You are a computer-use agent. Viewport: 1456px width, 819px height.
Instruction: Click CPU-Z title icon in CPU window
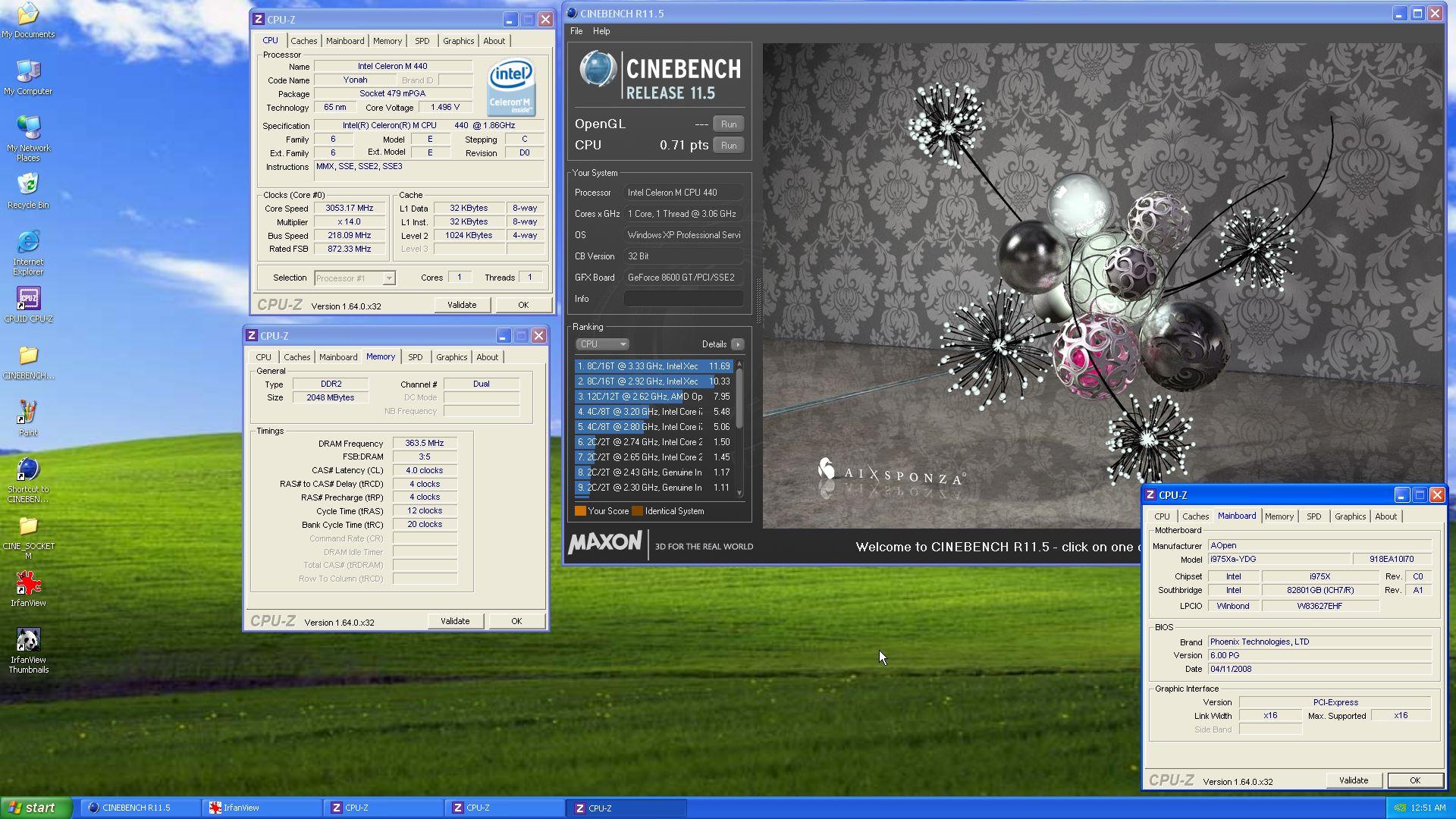click(x=258, y=20)
